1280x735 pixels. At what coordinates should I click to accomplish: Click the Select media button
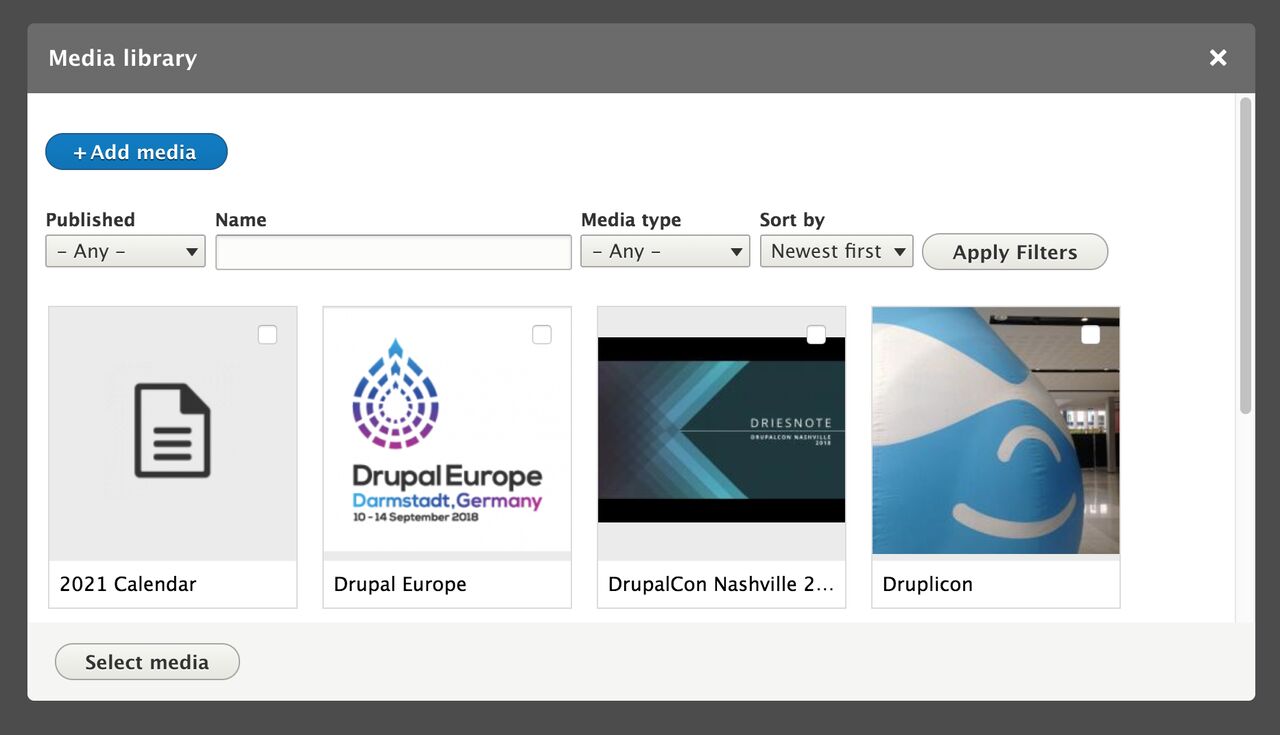click(x=147, y=661)
